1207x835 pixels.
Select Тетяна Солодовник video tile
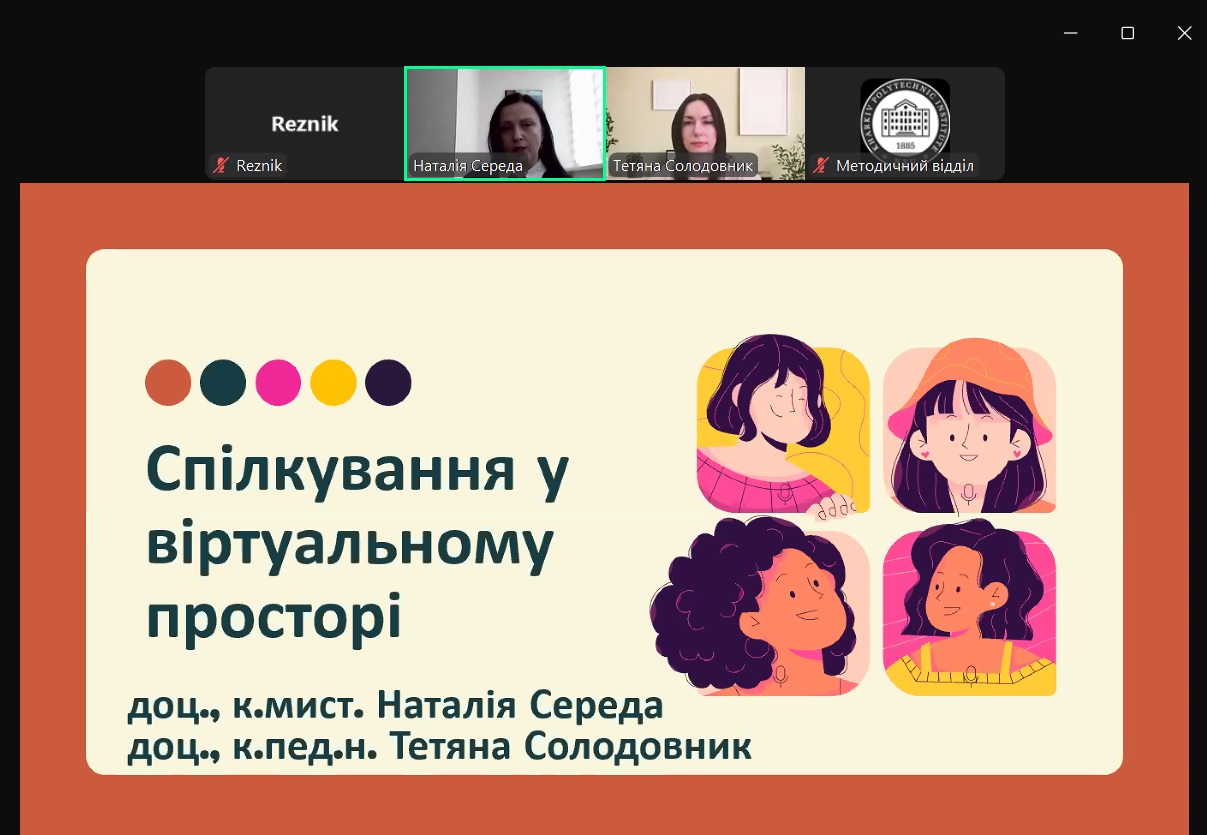(705, 123)
